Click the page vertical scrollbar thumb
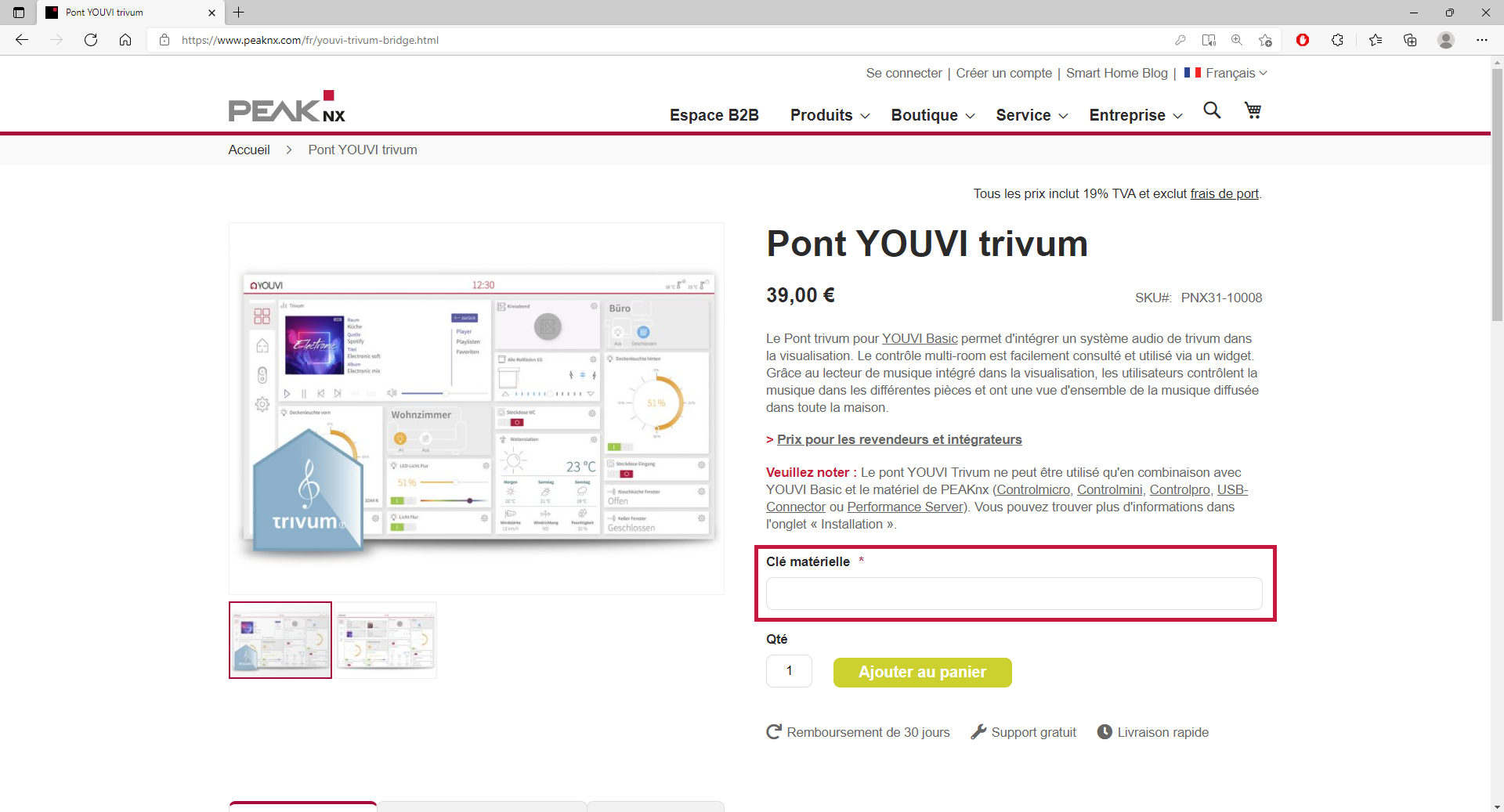 click(1497, 194)
